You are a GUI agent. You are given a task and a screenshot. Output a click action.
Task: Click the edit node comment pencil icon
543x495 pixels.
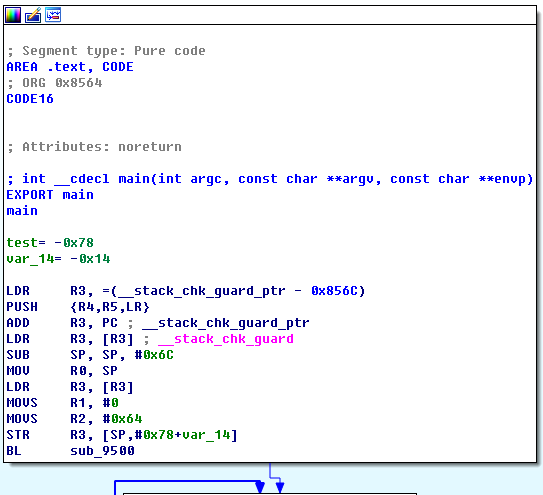tap(33, 15)
